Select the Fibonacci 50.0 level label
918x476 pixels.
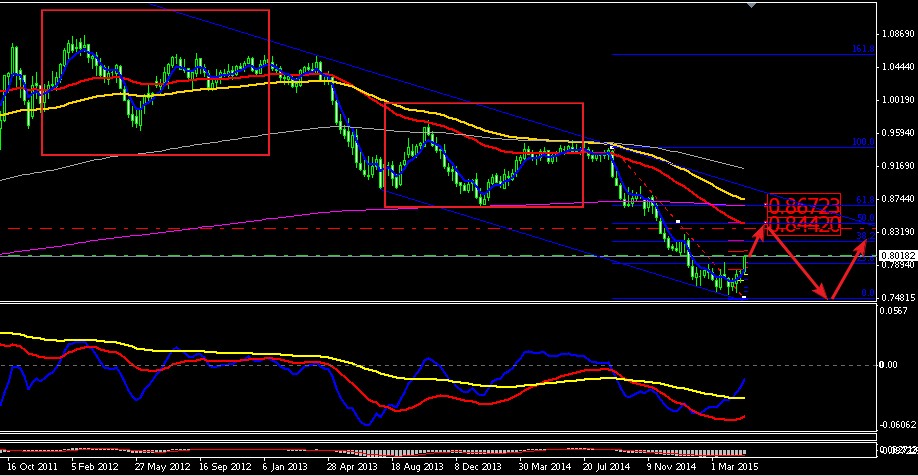tap(865, 218)
